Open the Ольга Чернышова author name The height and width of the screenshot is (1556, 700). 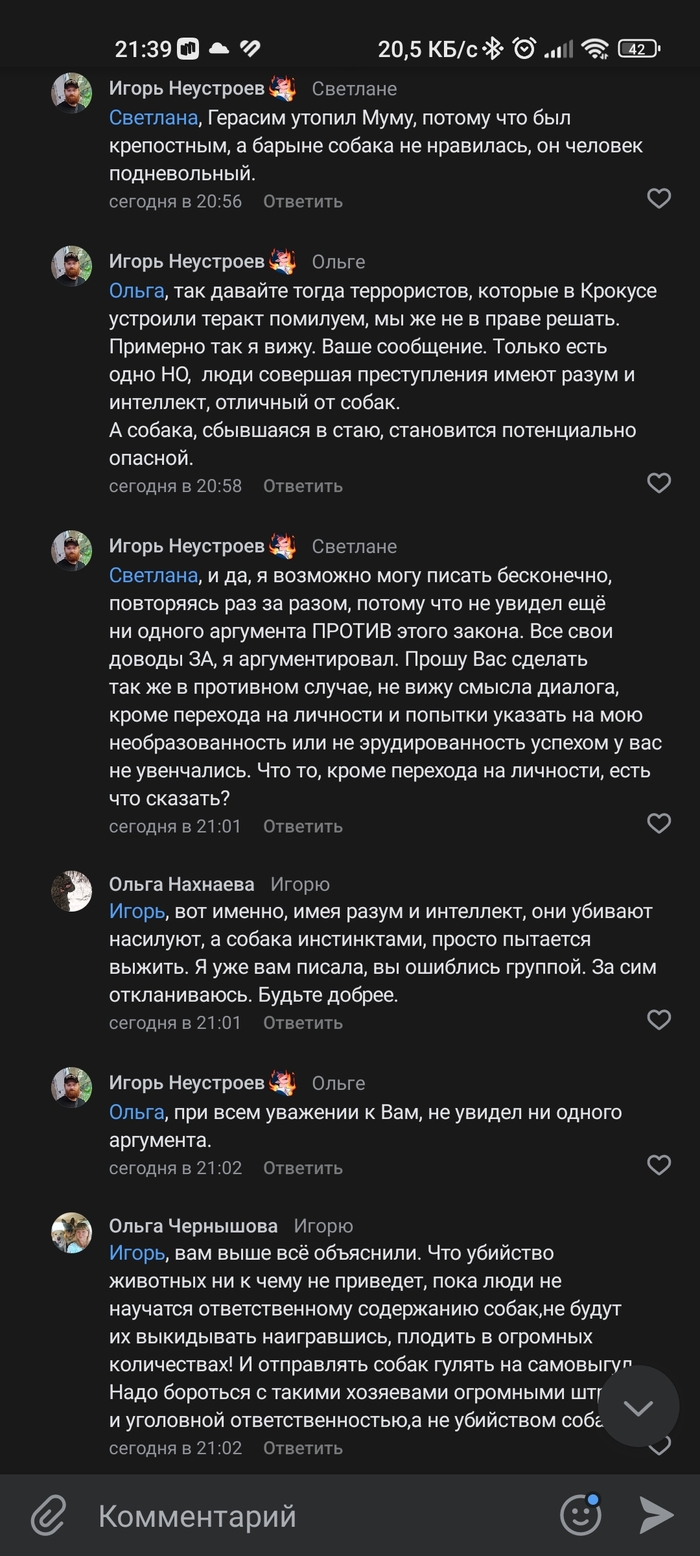(193, 1226)
